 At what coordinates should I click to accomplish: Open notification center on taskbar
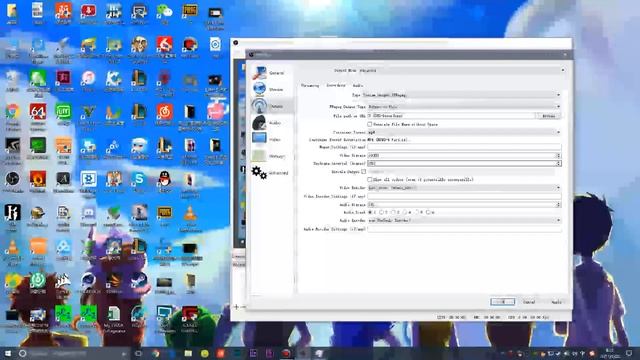629,353
